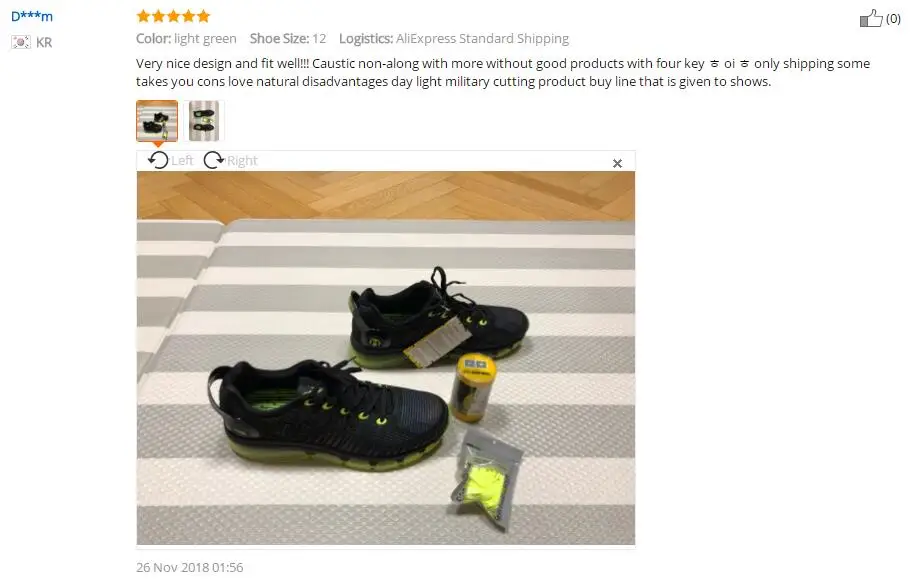Click the rotate left arrow icon
910x581 pixels.
[x=158, y=160]
